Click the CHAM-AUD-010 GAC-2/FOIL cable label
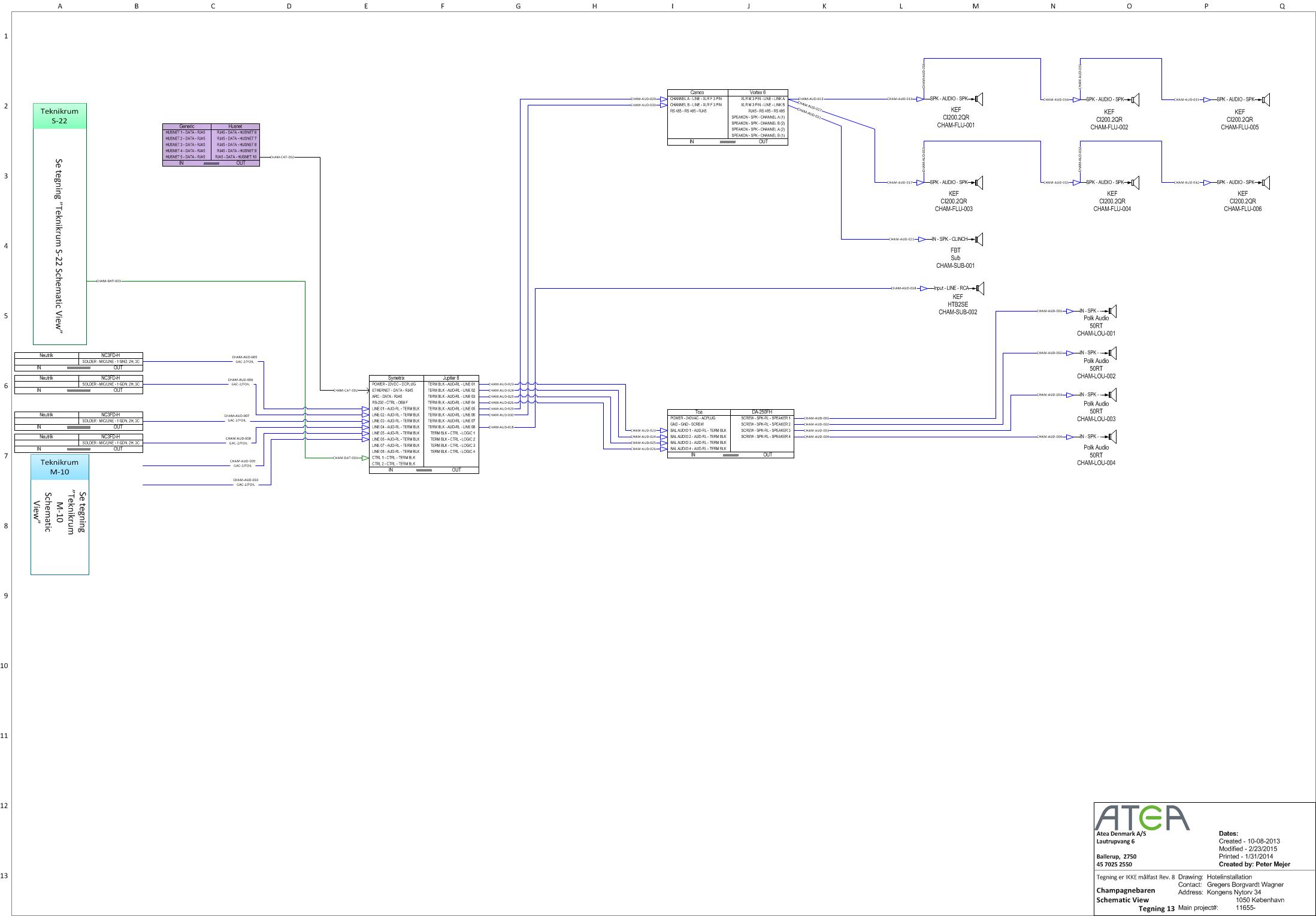The height and width of the screenshot is (916, 1316). (246, 482)
